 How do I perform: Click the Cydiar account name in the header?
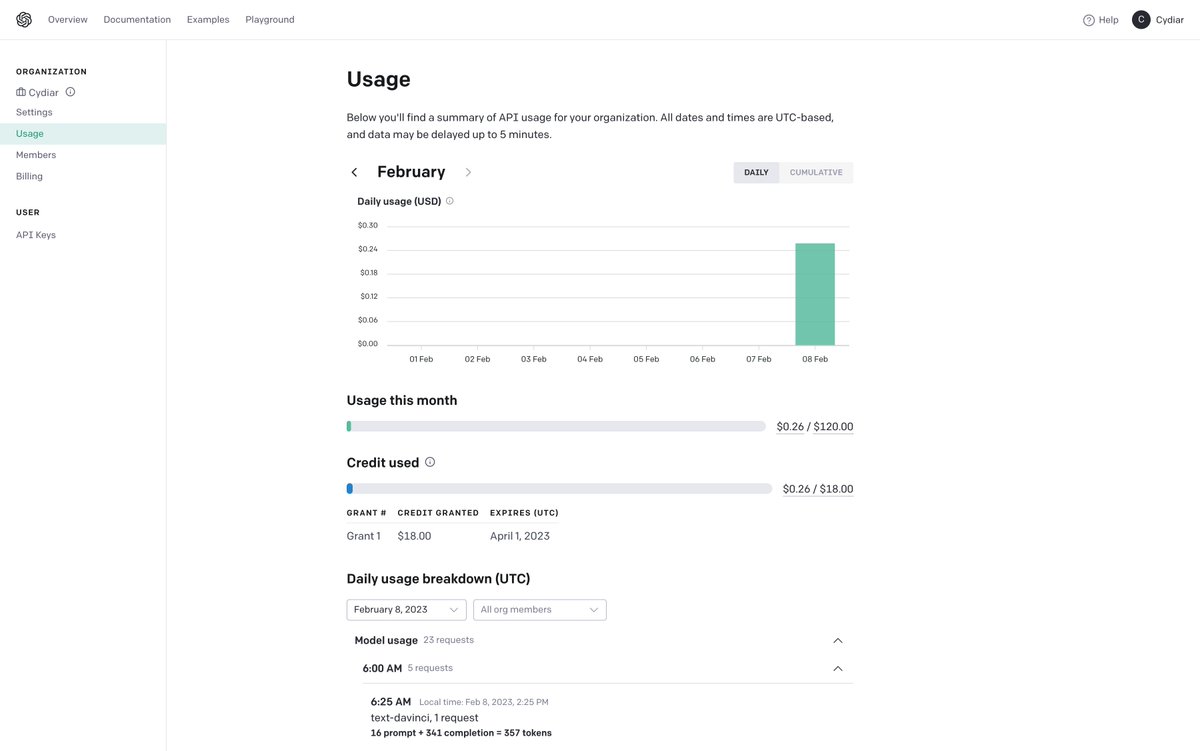coord(1170,20)
